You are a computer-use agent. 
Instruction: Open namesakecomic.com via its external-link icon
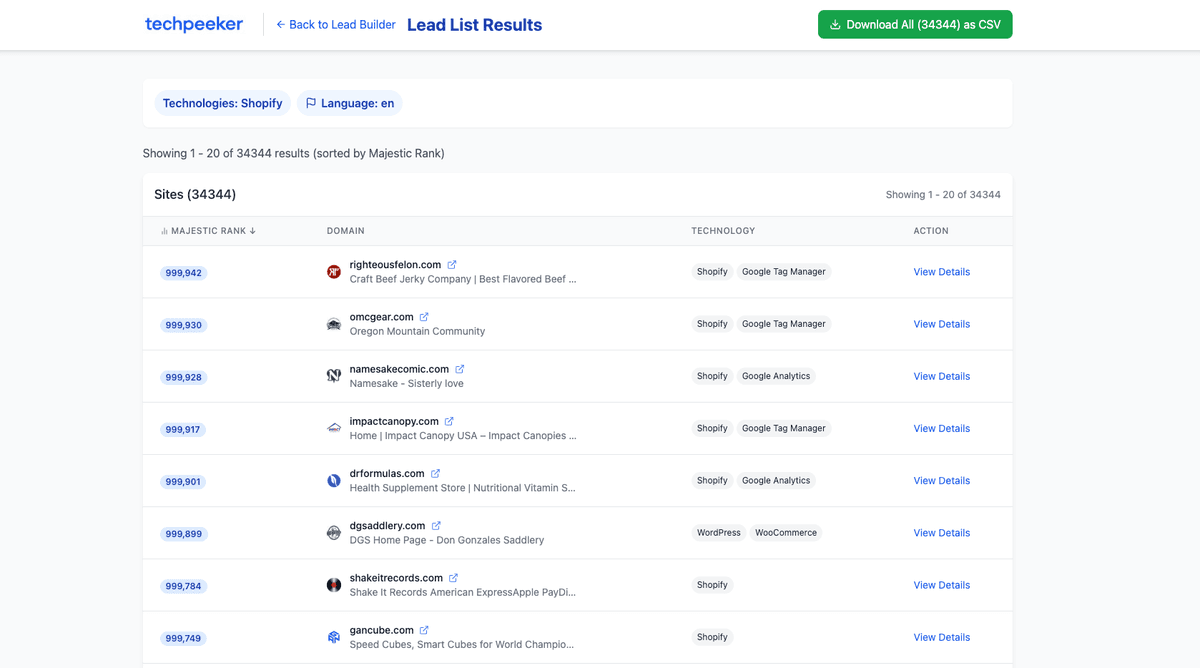pos(459,368)
